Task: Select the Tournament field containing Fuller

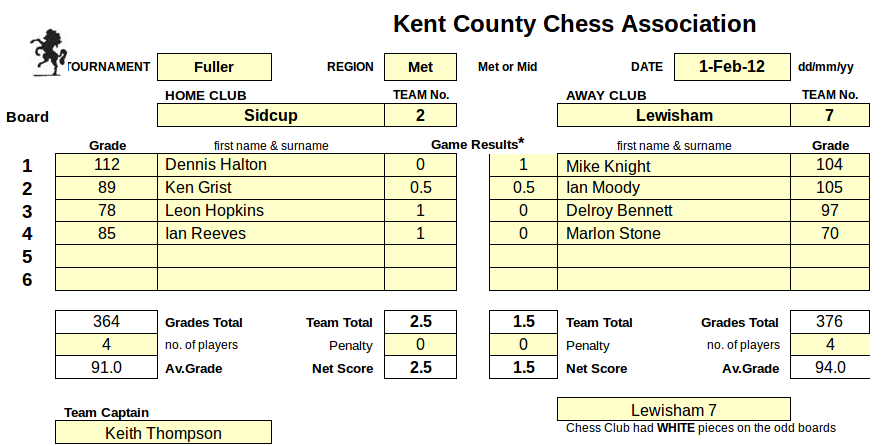Action: click(x=214, y=67)
